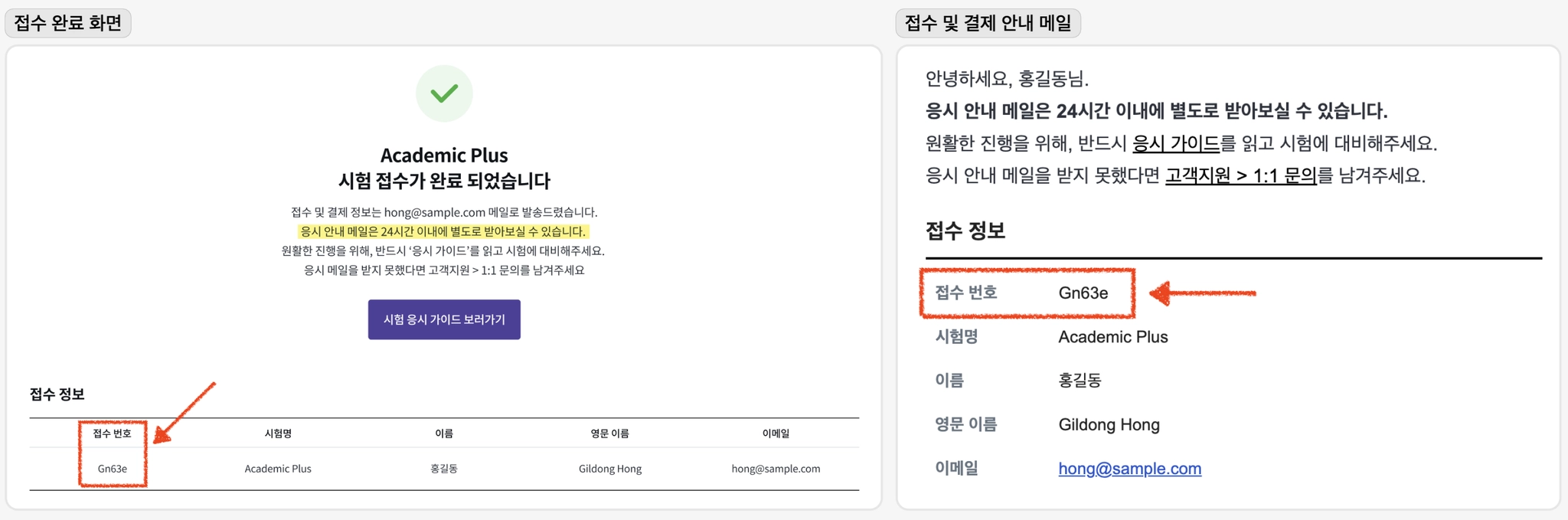1568x520 pixels.
Task: Click the Gn63e value in the email
Action: pyautogui.click(x=1083, y=293)
